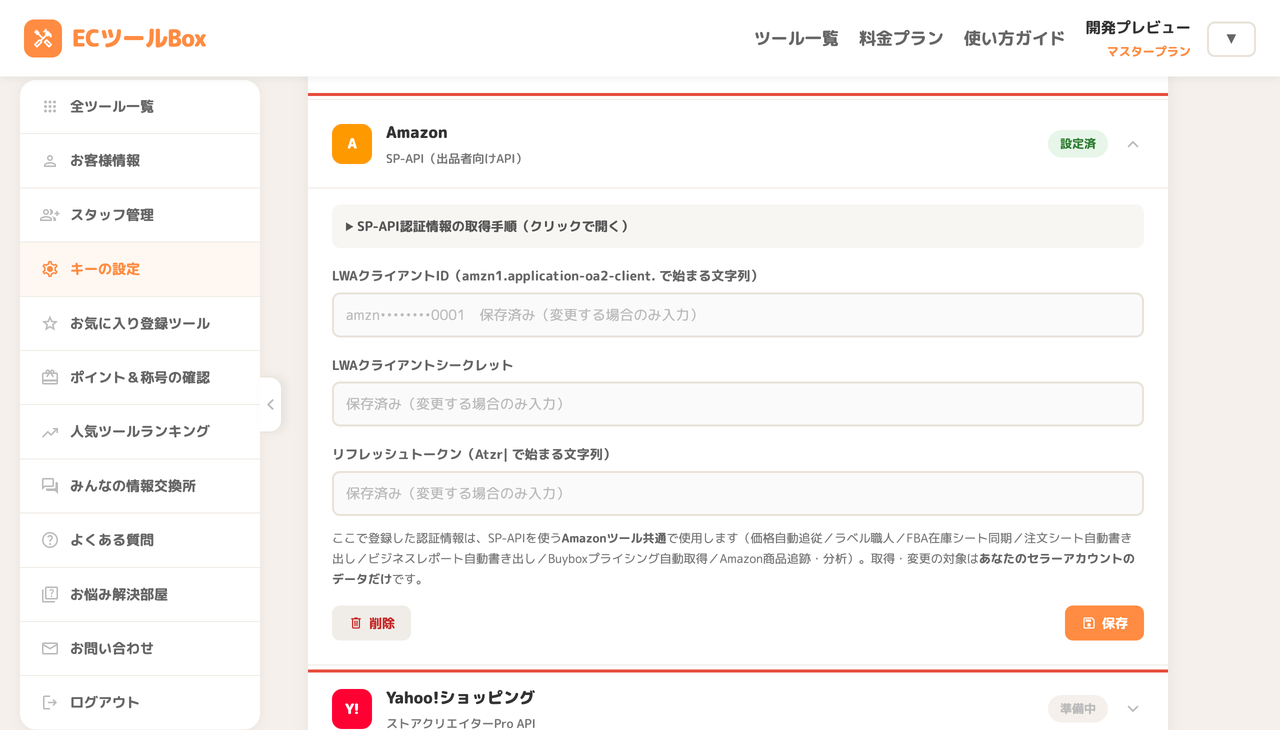Click the question mark icon beside よくある質問
The width and height of the screenshot is (1280, 730).
pos(50,540)
